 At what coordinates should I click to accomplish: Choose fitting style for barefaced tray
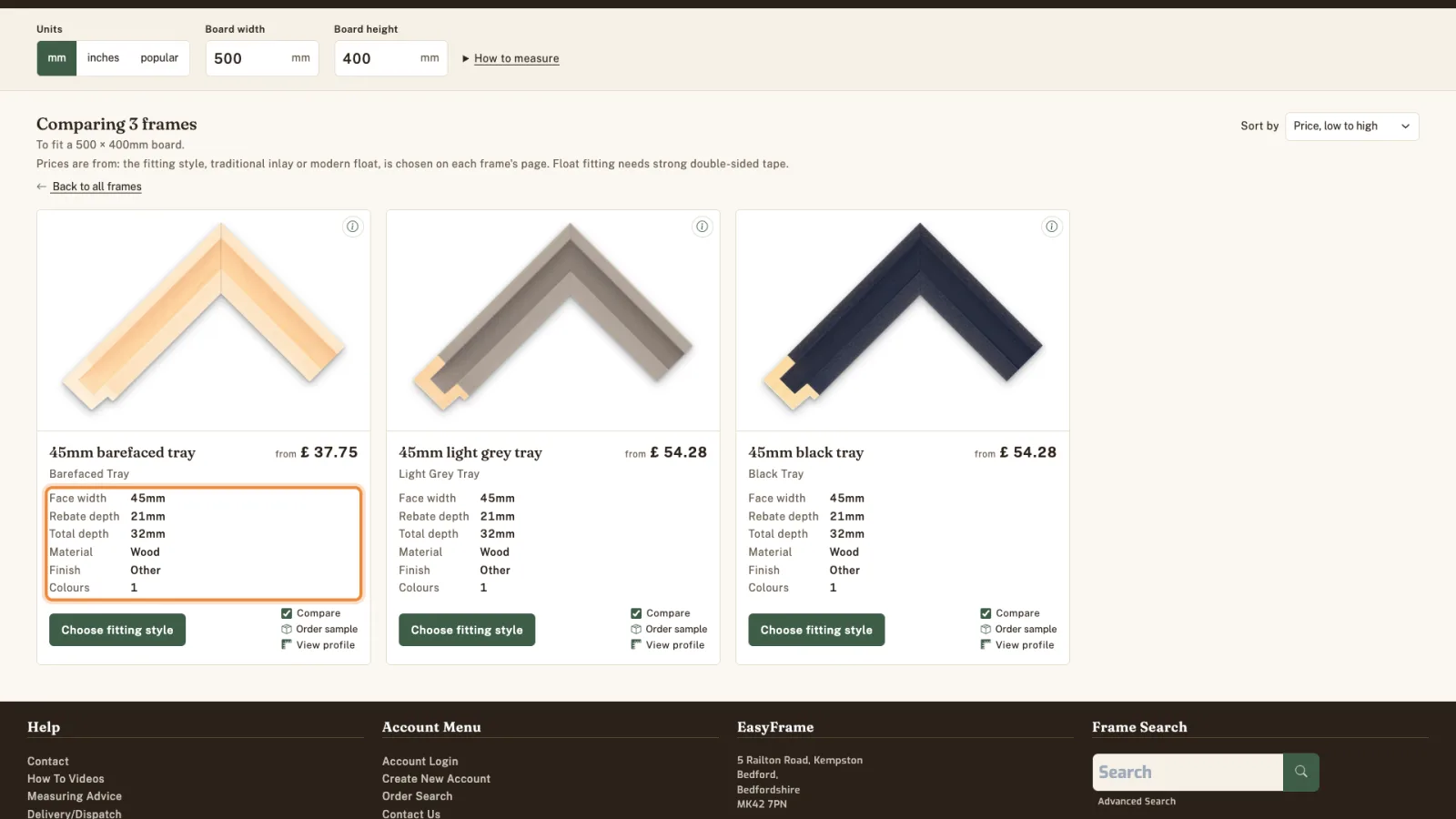(117, 630)
